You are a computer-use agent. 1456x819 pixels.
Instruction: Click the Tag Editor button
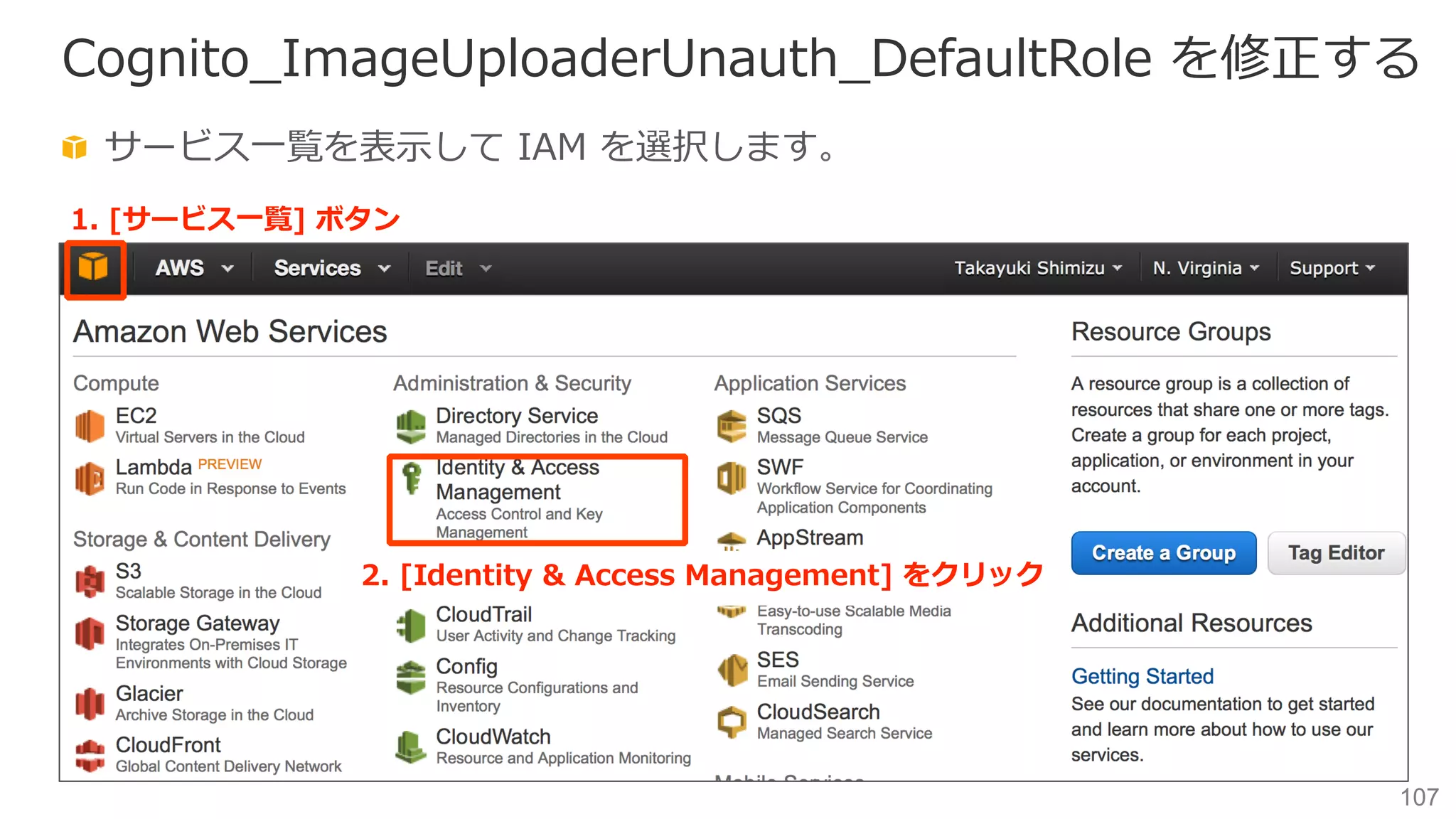(x=1337, y=552)
